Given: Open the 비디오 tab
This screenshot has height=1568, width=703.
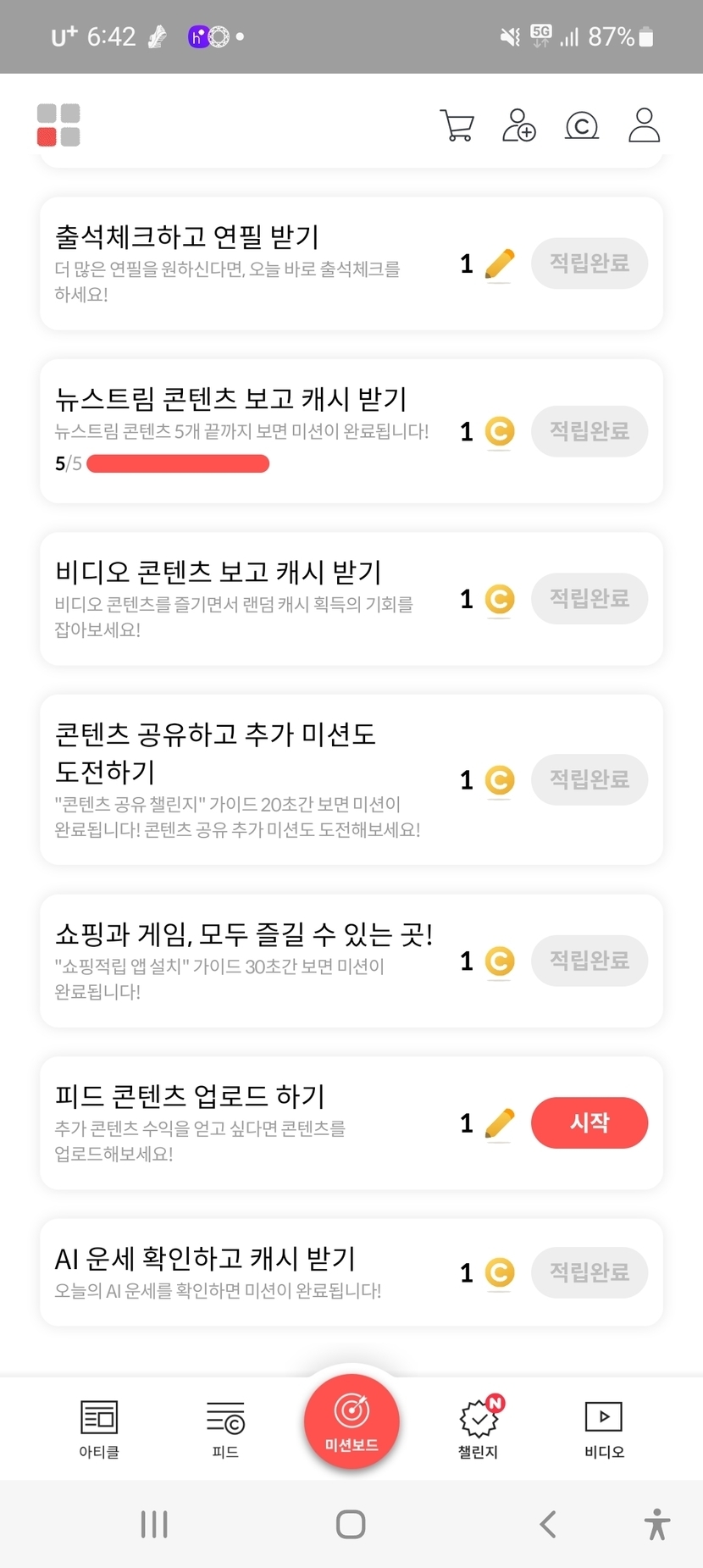Looking at the screenshot, I should pos(604,1428).
